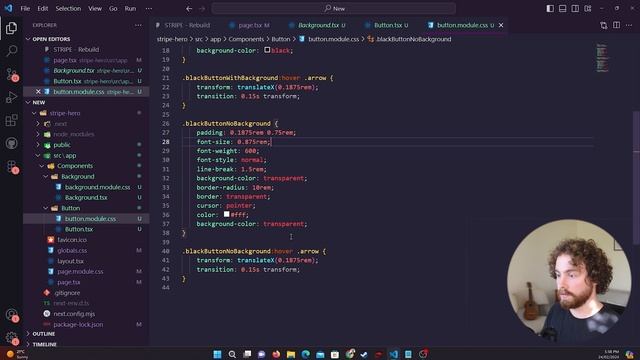640x360 pixels.
Task: Open Customize Layout options
Action: [588, 8]
